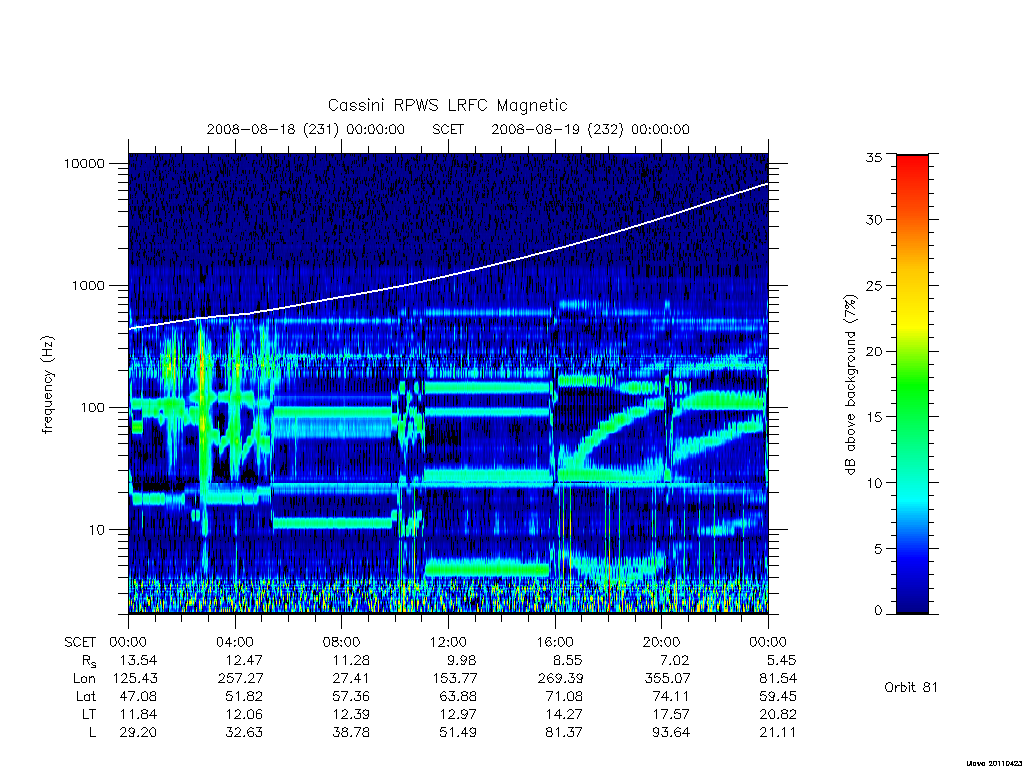Click the '0' colorbar tick label
This screenshot has width=1024, height=768.
click(x=877, y=610)
